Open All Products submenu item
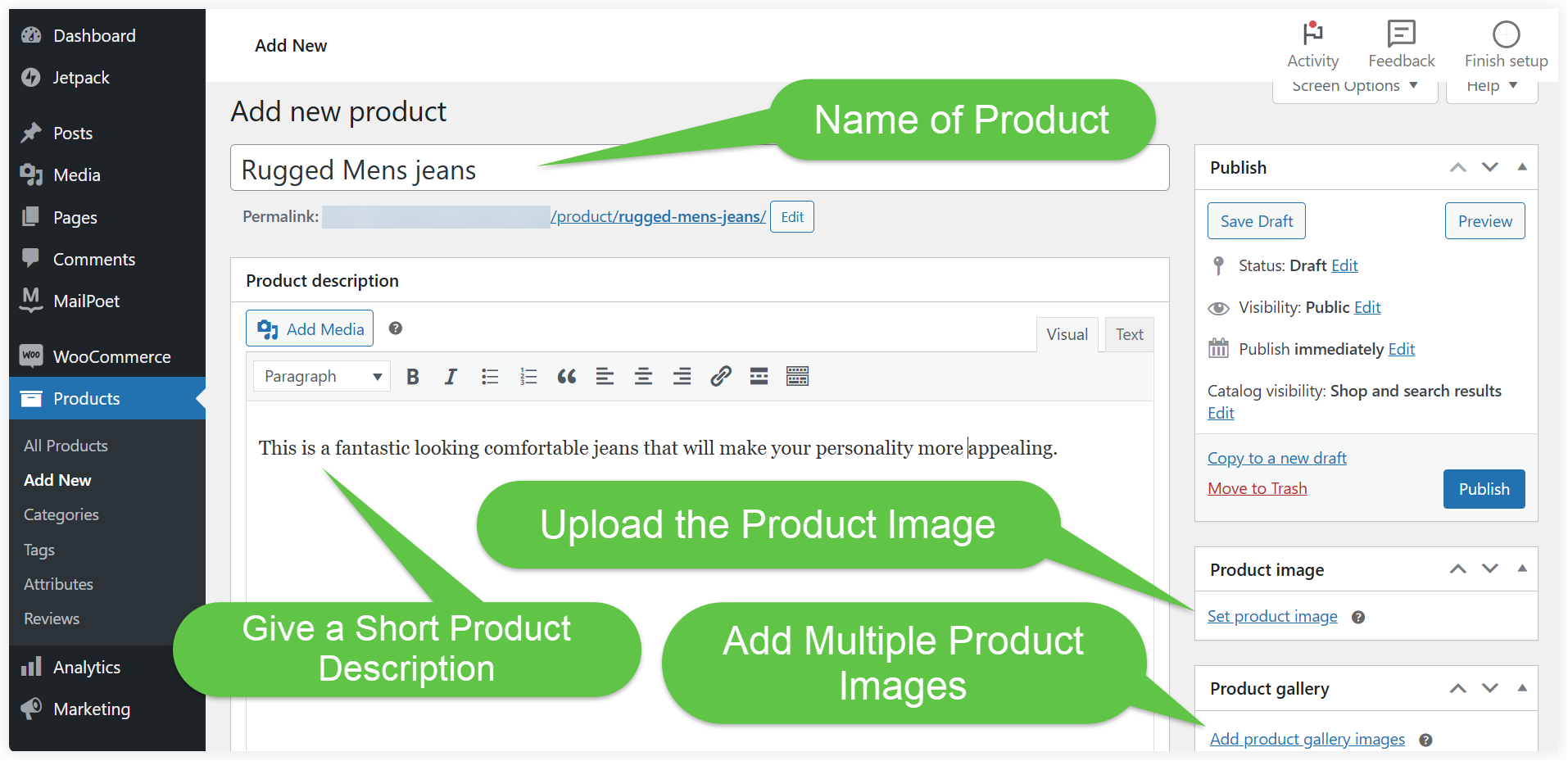Screen dimensions: 1568x761 [66, 446]
